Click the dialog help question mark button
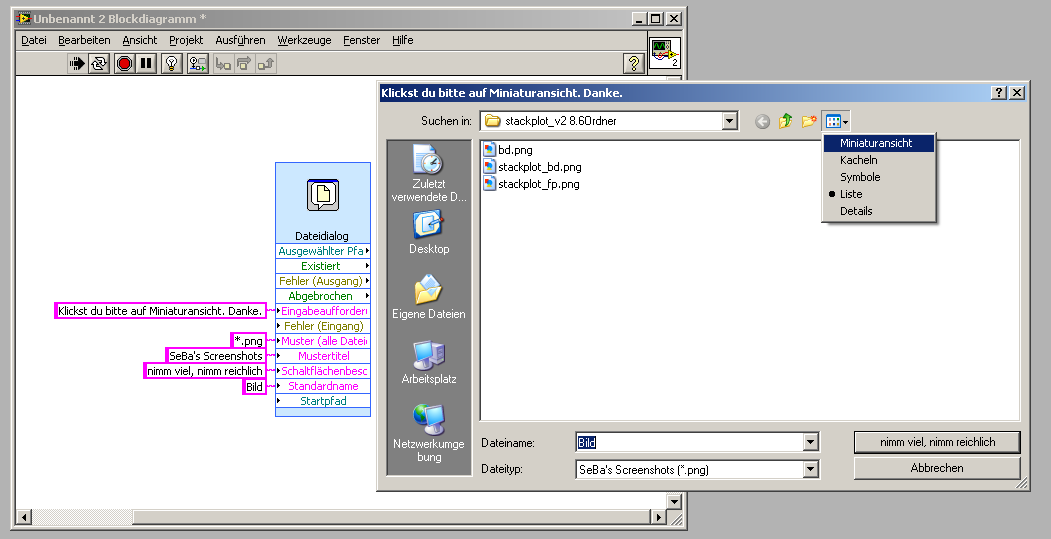 pyautogui.click(x=999, y=93)
